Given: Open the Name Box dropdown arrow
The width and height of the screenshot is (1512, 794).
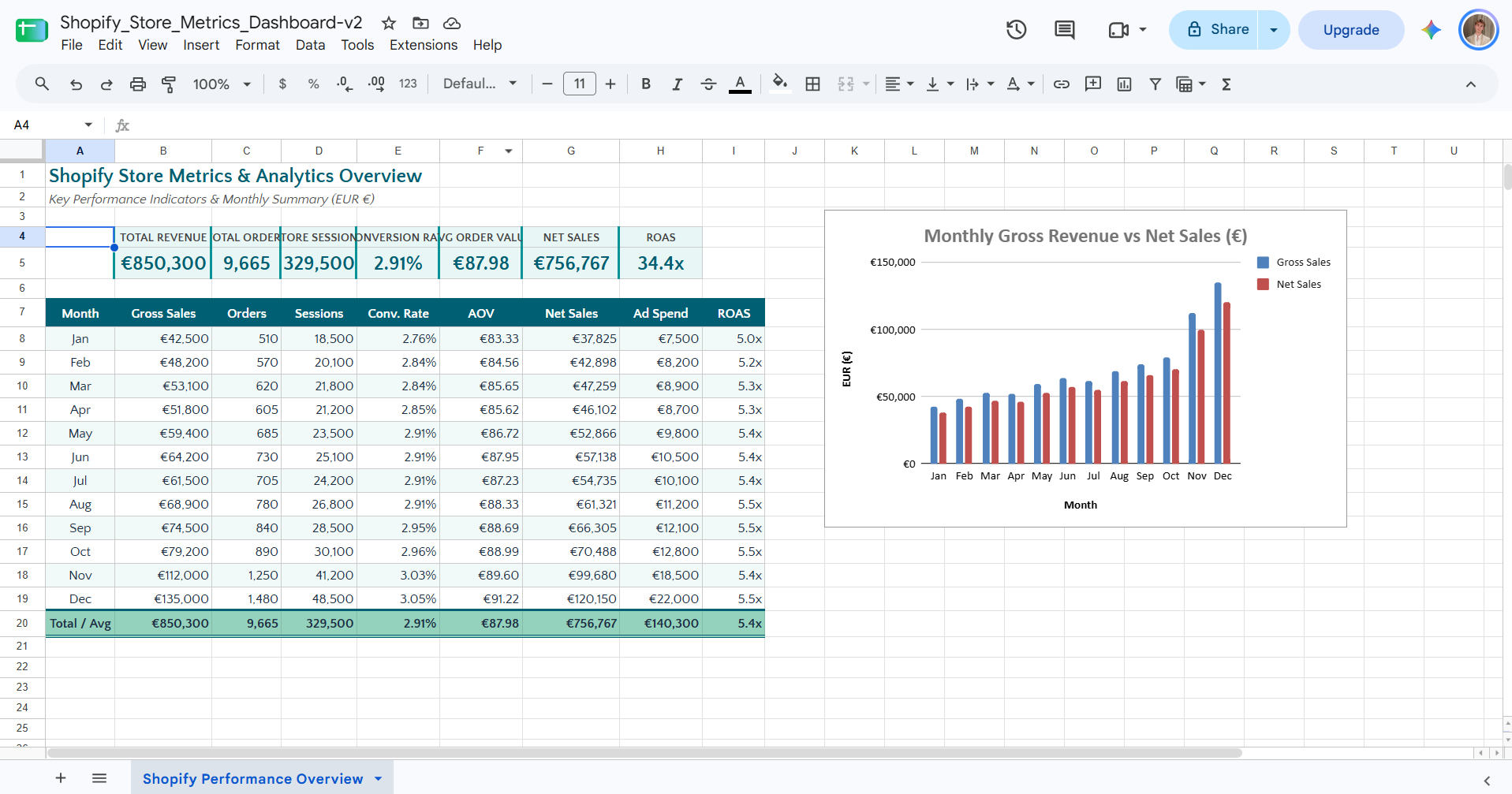Looking at the screenshot, I should (88, 125).
